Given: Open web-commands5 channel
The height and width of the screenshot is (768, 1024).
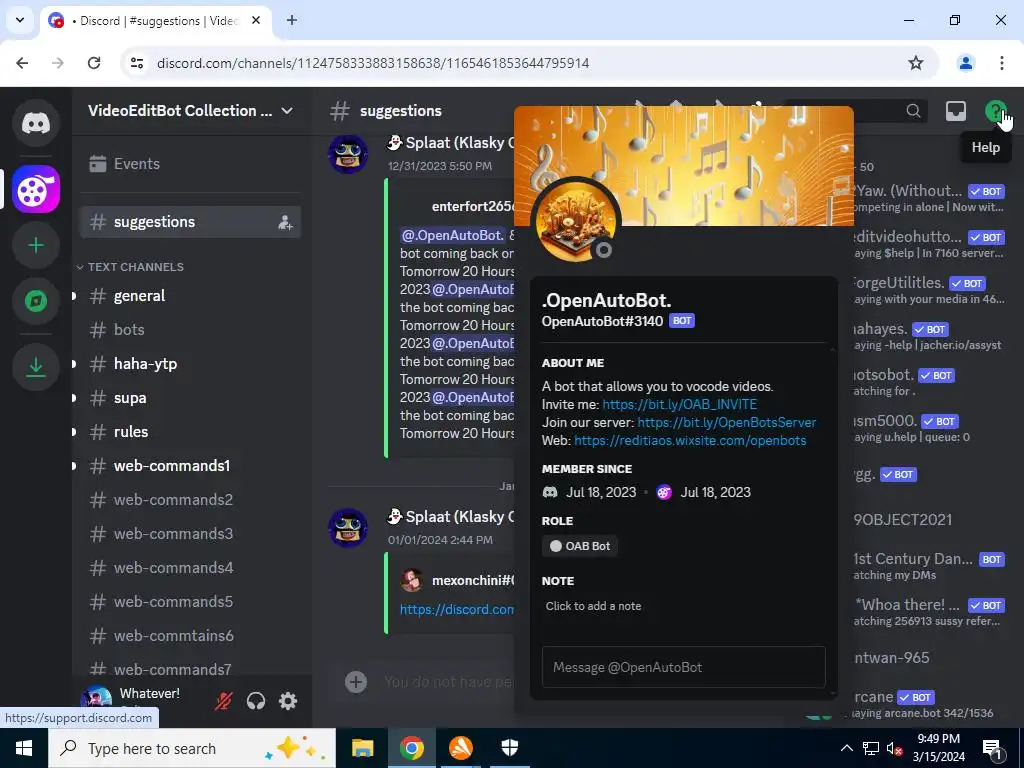Looking at the screenshot, I should pos(190,601).
